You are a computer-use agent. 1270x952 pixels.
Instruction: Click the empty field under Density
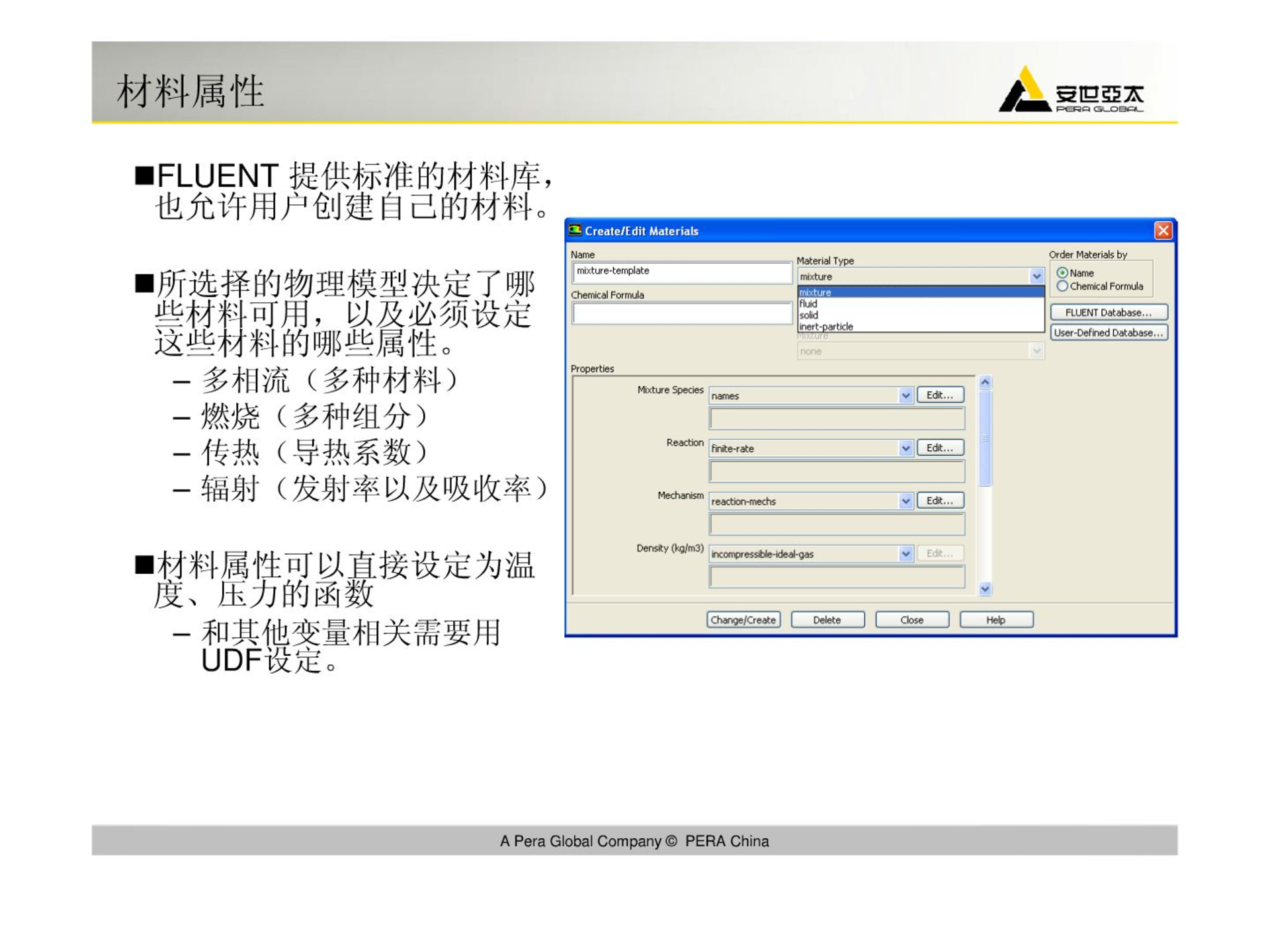click(x=837, y=577)
